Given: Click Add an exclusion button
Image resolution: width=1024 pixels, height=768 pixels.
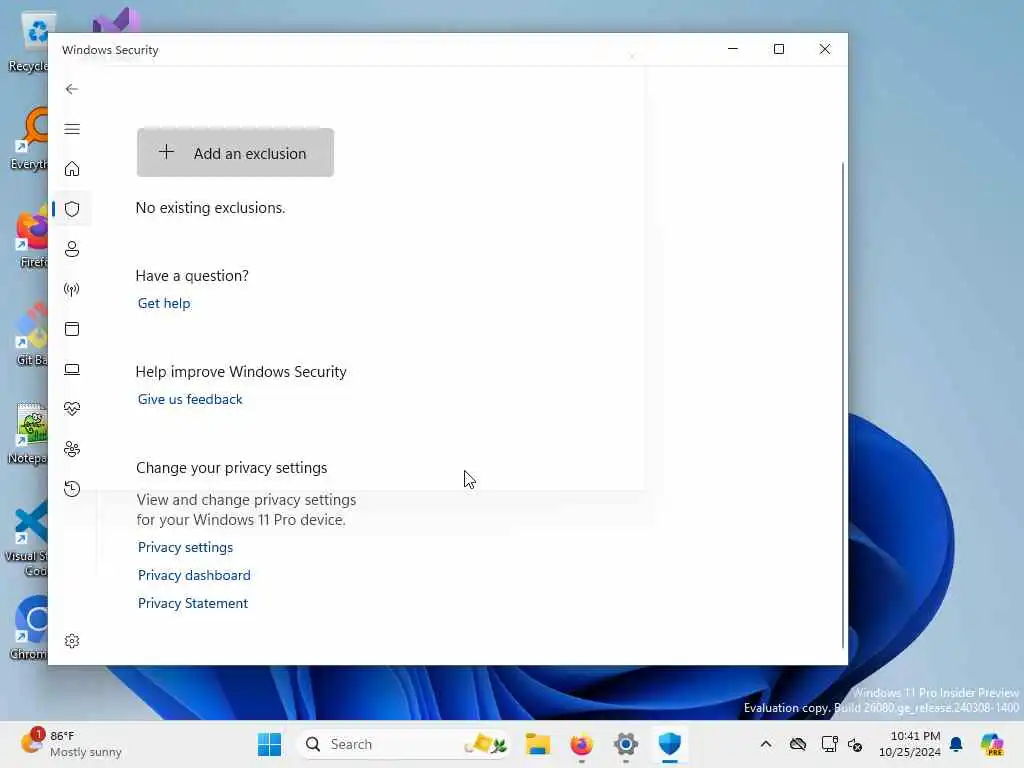Looking at the screenshot, I should coord(235,153).
